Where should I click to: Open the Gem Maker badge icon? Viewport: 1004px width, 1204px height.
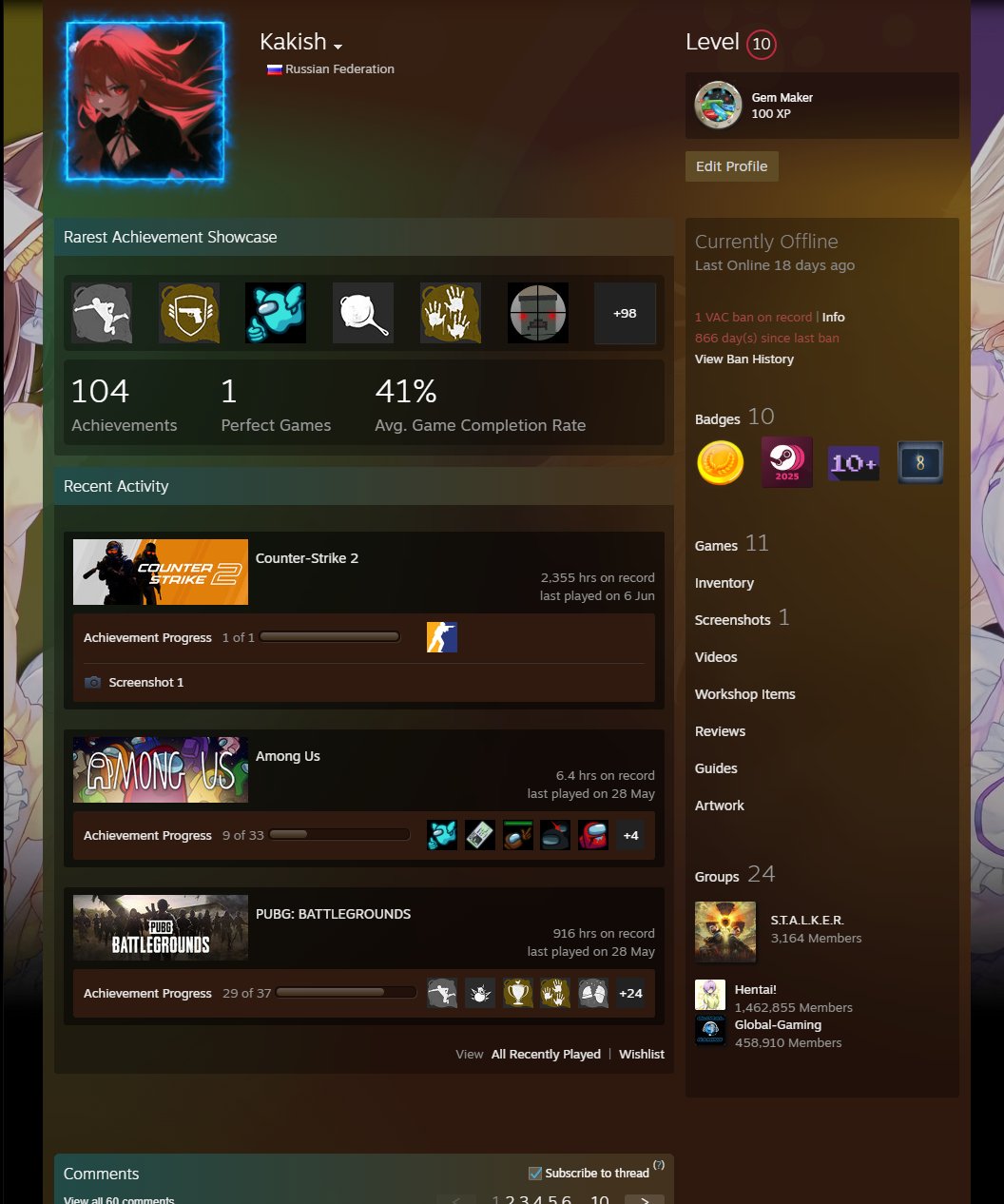pyautogui.click(x=718, y=105)
